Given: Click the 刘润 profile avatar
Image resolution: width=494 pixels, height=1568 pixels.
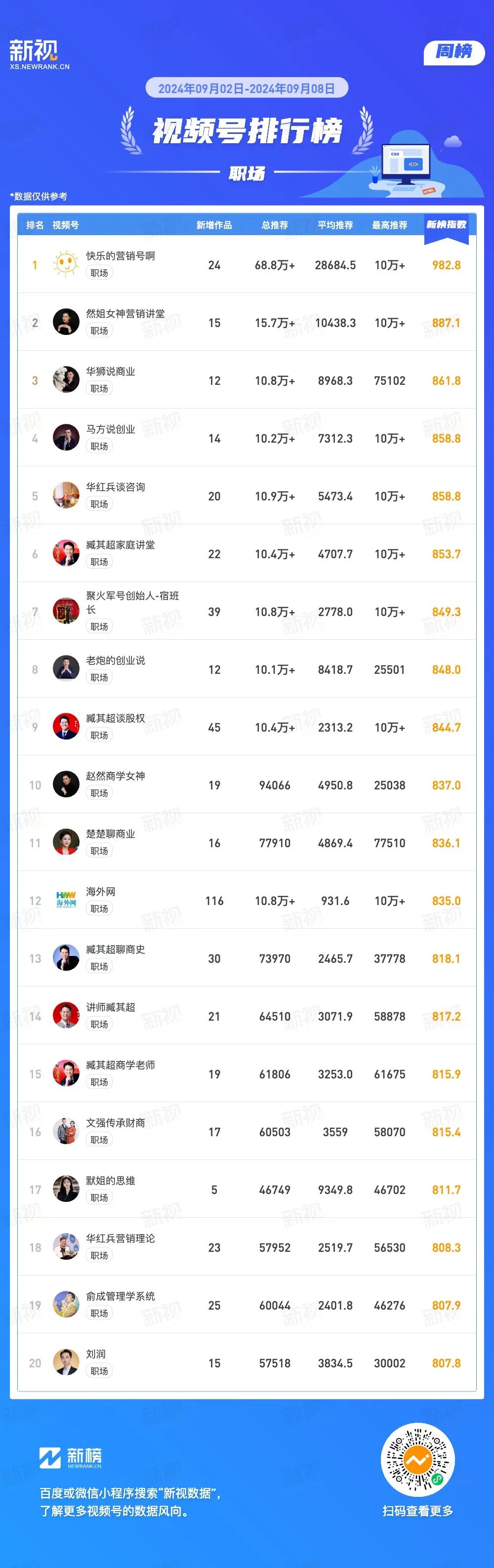Looking at the screenshot, I should (66, 1363).
